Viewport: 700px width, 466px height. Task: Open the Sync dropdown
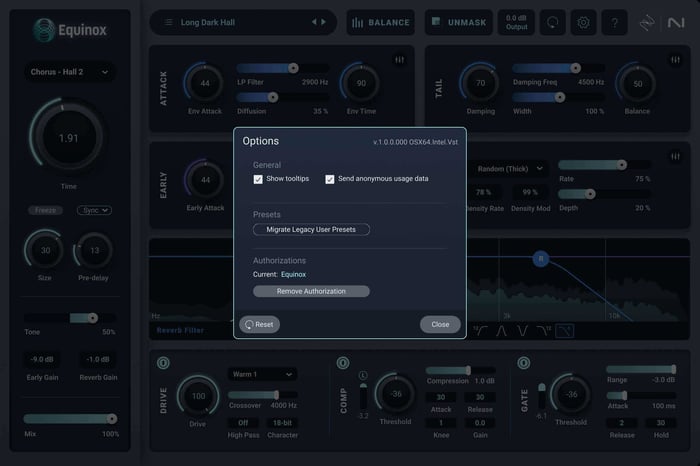[x=94, y=210]
